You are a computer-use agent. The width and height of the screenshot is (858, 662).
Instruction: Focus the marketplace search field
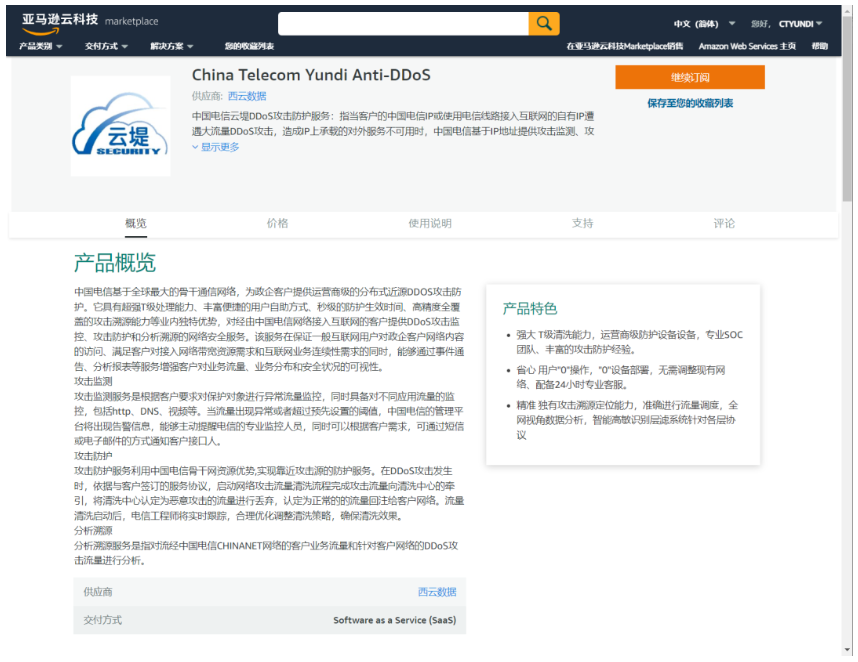click(403, 24)
